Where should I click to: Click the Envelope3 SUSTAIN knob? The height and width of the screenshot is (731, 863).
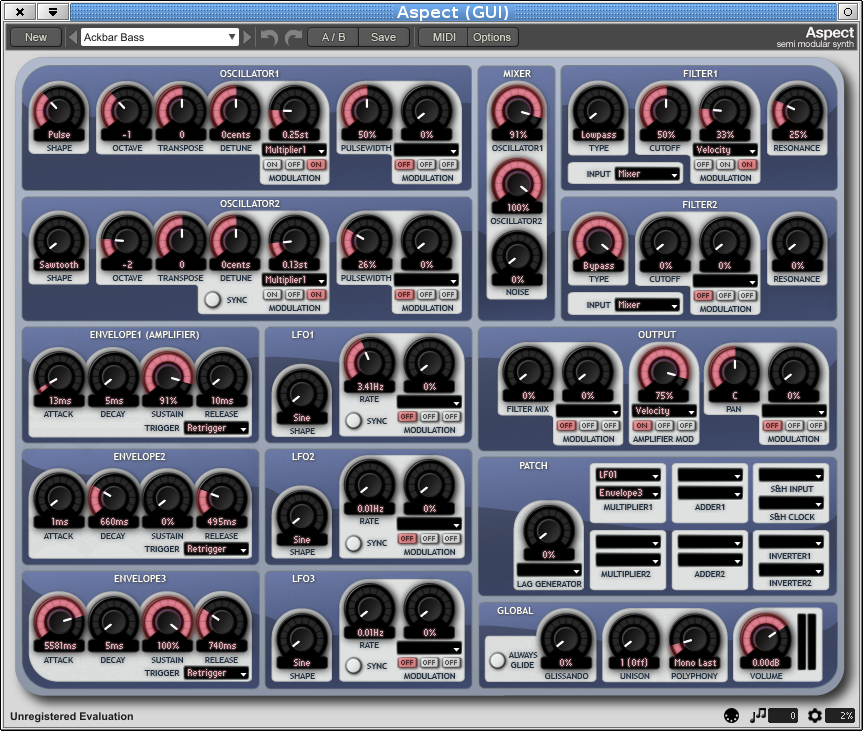167,623
